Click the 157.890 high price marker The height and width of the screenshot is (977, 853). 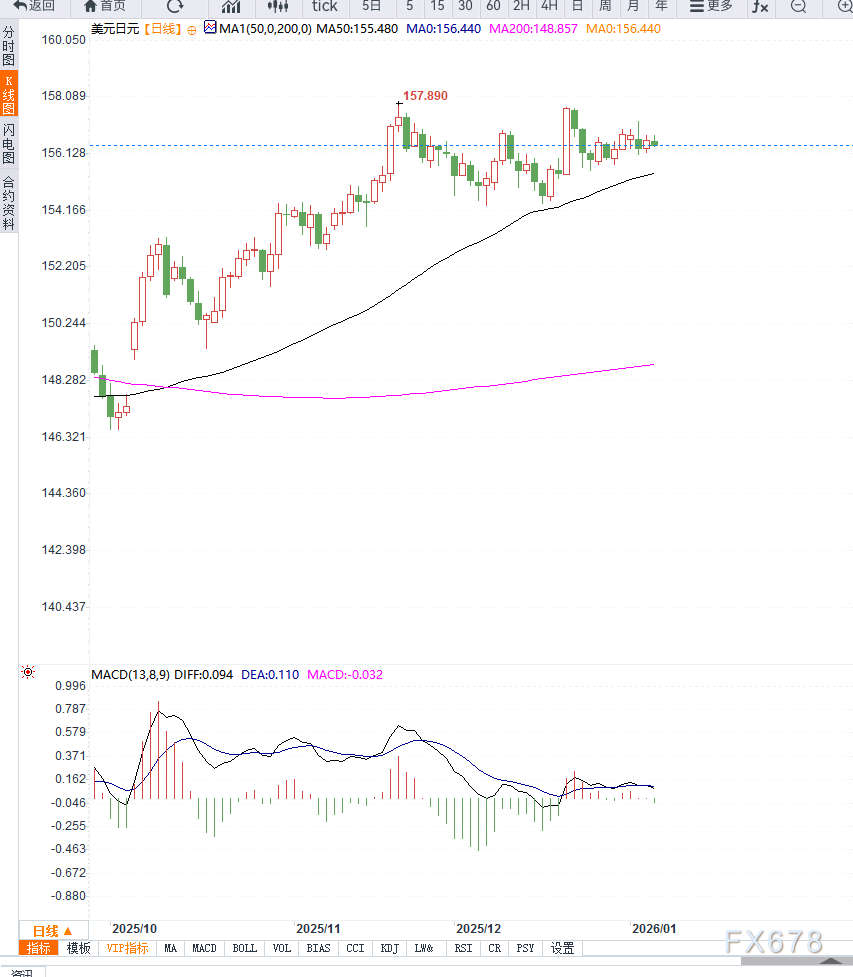pos(425,96)
